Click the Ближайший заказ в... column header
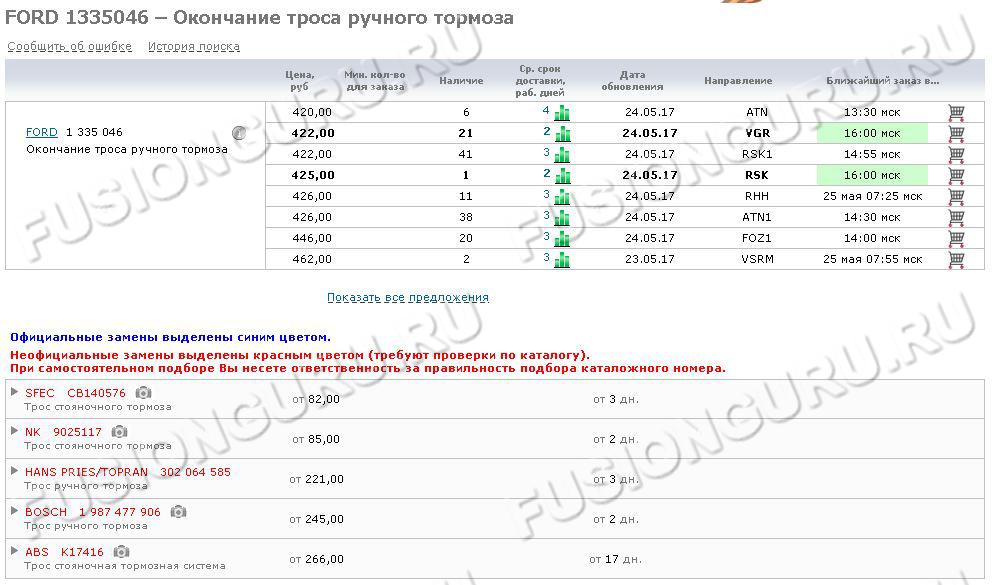The height and width of the screenshot is (585, 994). click(x=882, y=80)
